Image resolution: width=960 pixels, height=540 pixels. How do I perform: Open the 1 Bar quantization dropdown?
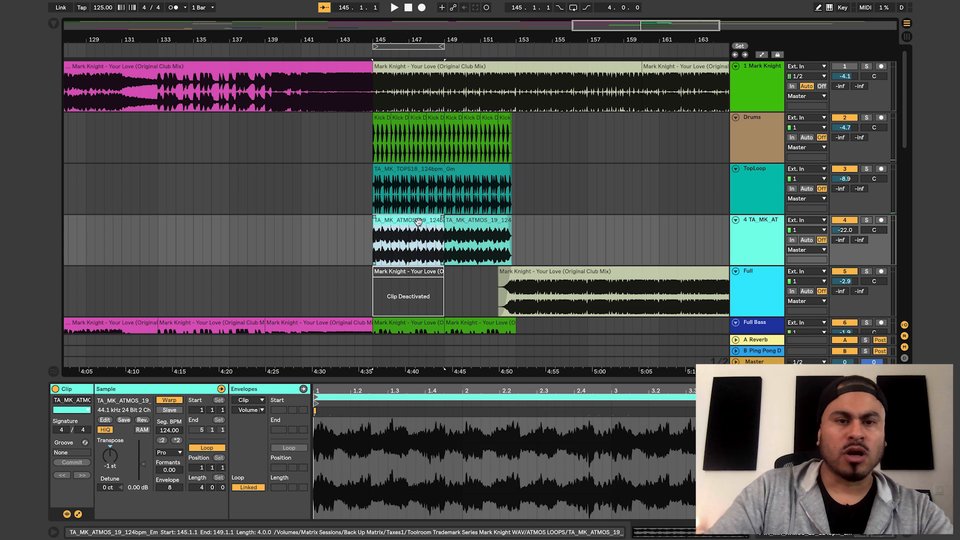[x=203, y=7]
